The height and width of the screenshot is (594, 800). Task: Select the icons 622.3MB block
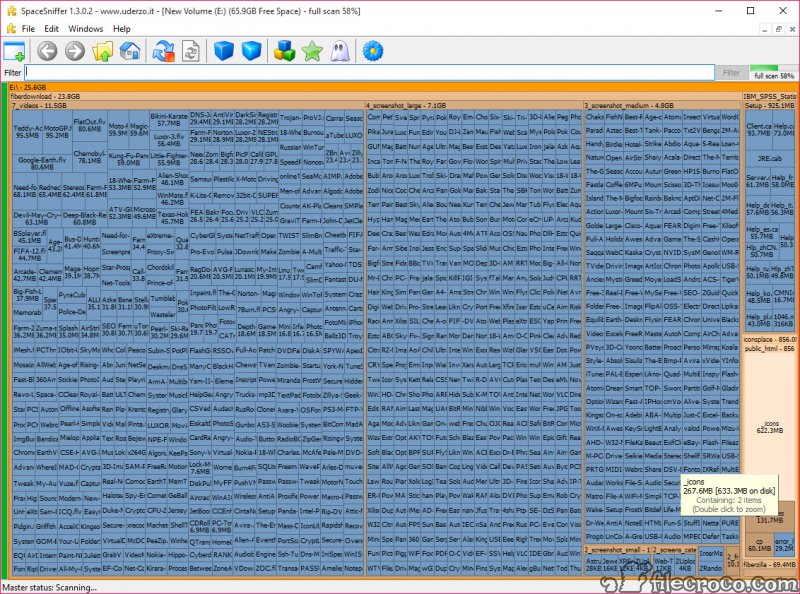point(770,427)
